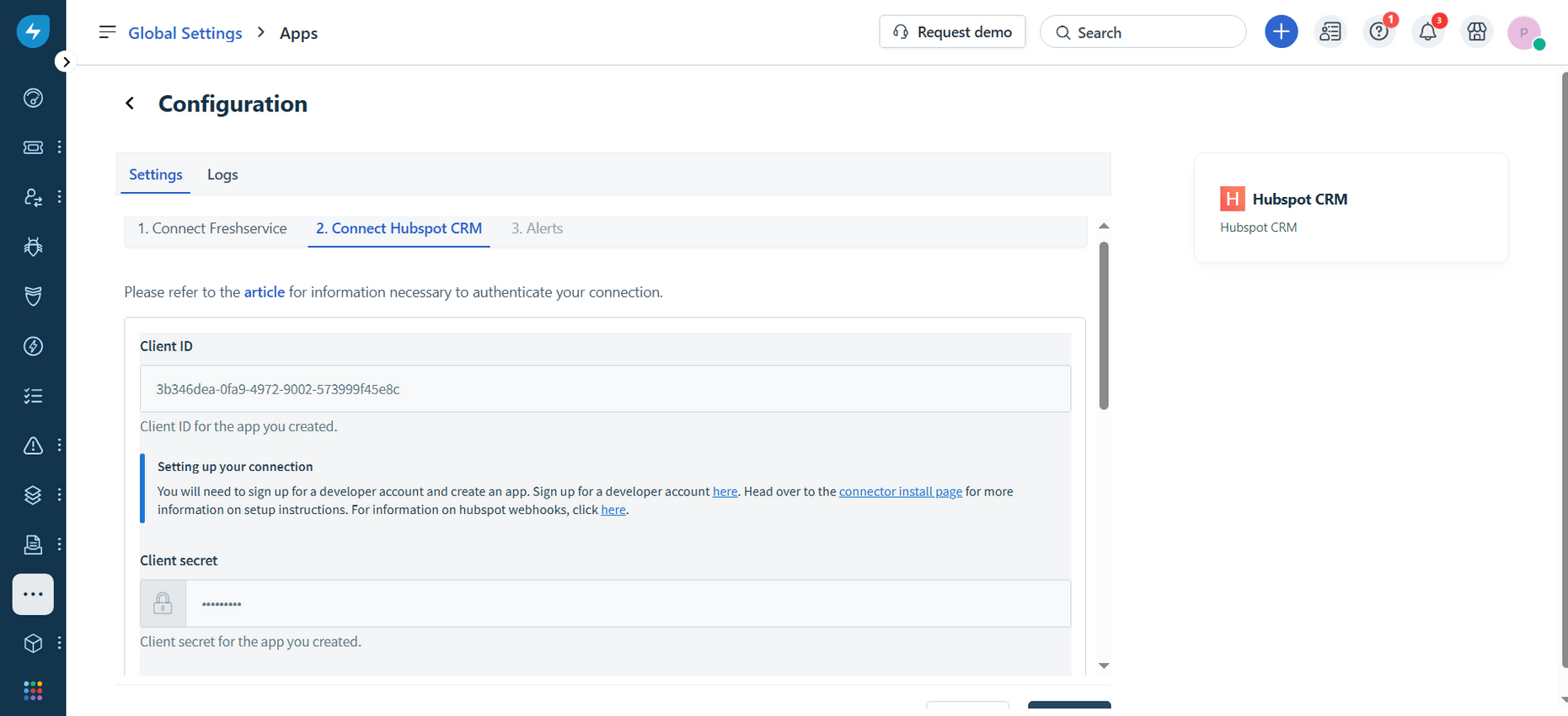This screenshot has height=716, width=1568.
Task: Select step 2. Connect Hubspot CRM
Action: click(x=399, y=228)
